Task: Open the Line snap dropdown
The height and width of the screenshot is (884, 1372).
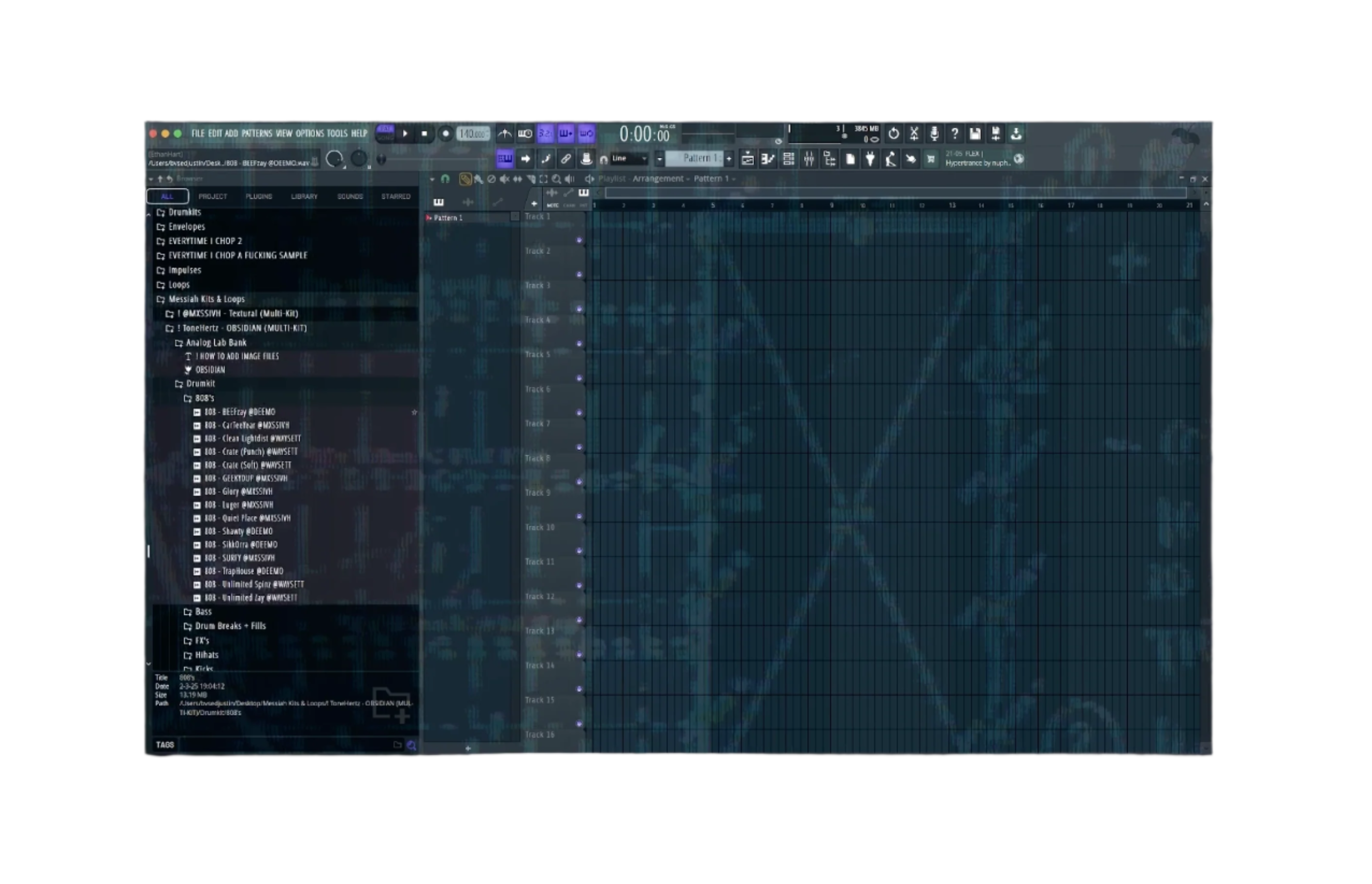Action: [630, 158]
